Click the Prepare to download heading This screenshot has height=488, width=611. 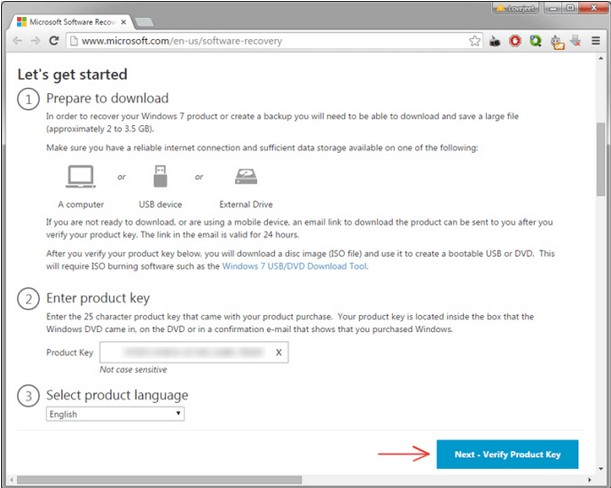[107, 98]
